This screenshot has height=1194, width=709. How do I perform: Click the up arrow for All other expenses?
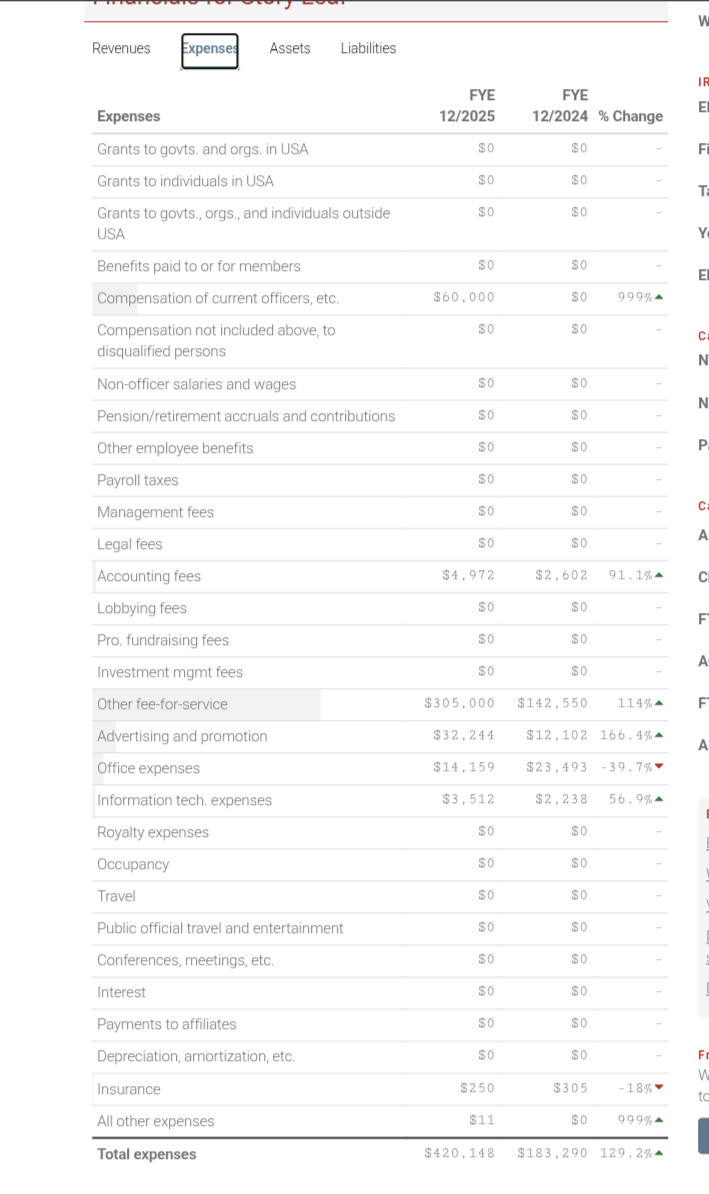(x=659, y=1119)
